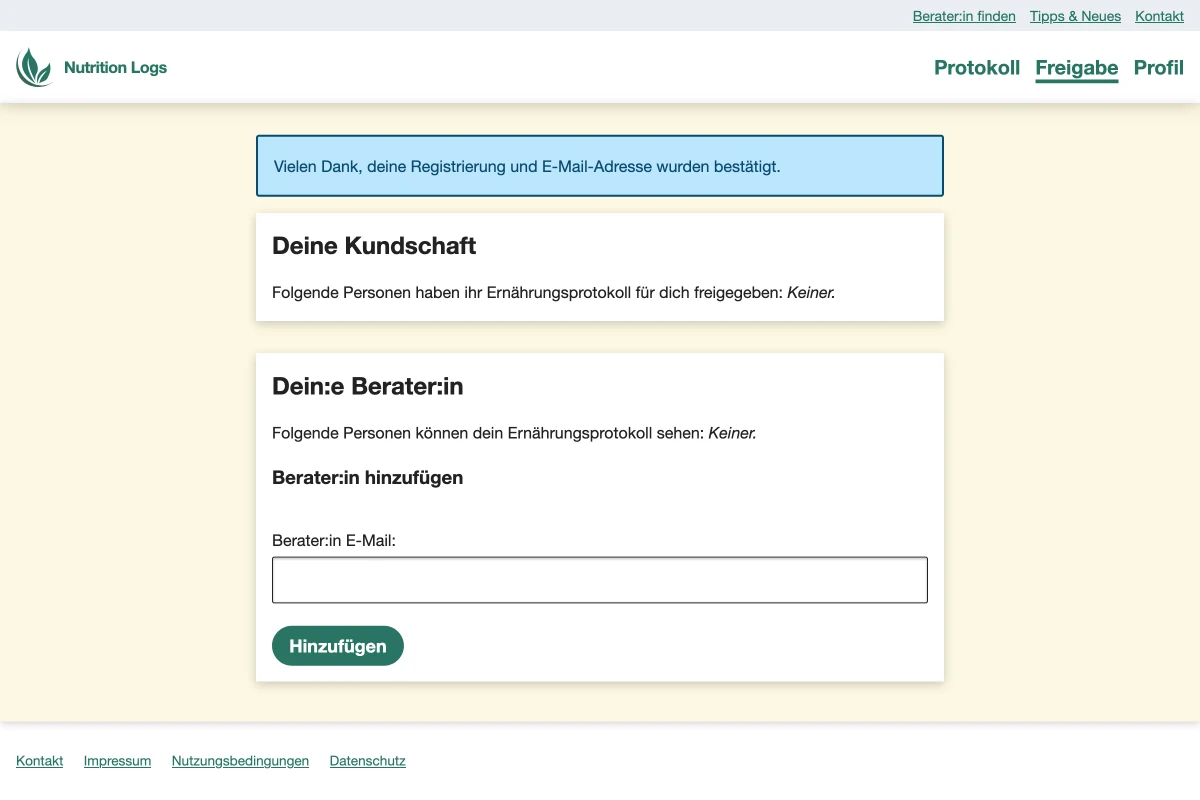This screenshot has width=1200, height=800.
Task: Open the Datenschutz footer link
Action: coord(367,760)
